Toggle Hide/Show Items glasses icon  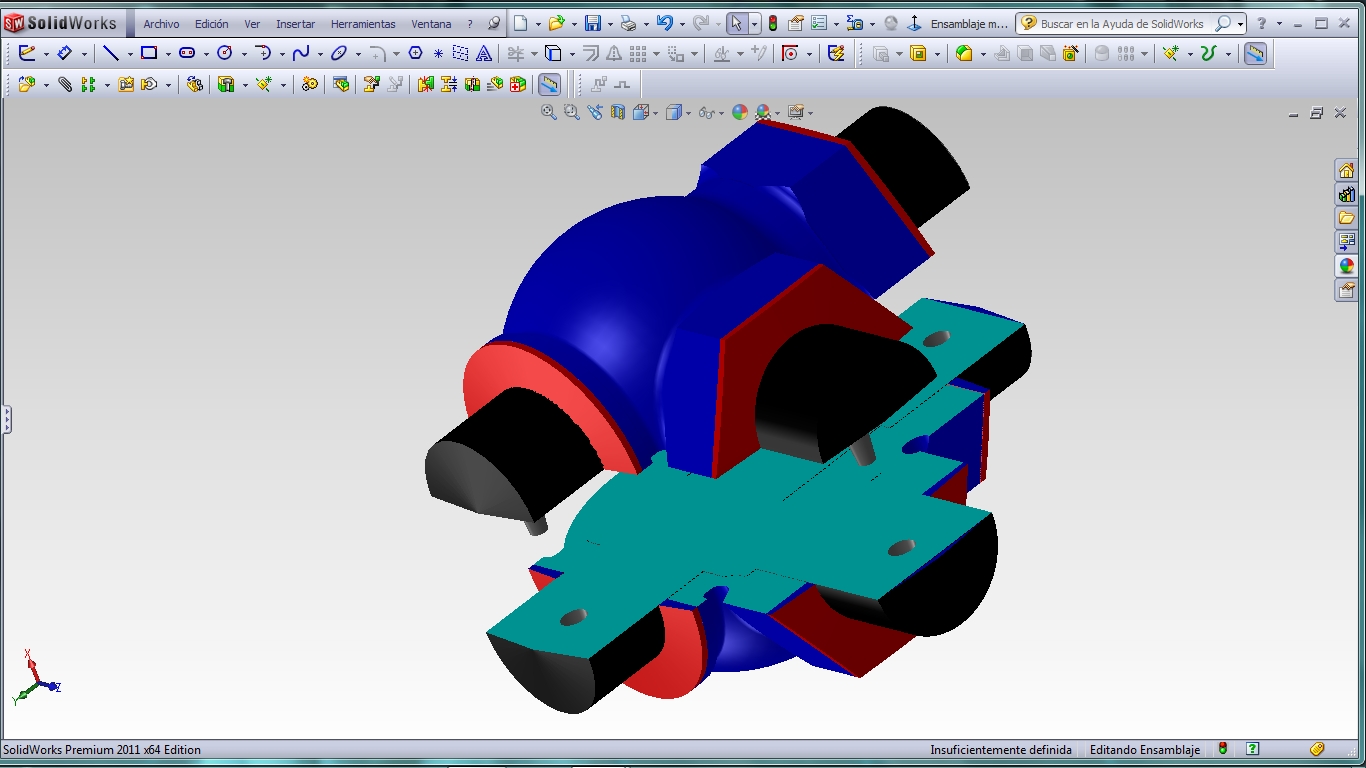click(706, 113)
